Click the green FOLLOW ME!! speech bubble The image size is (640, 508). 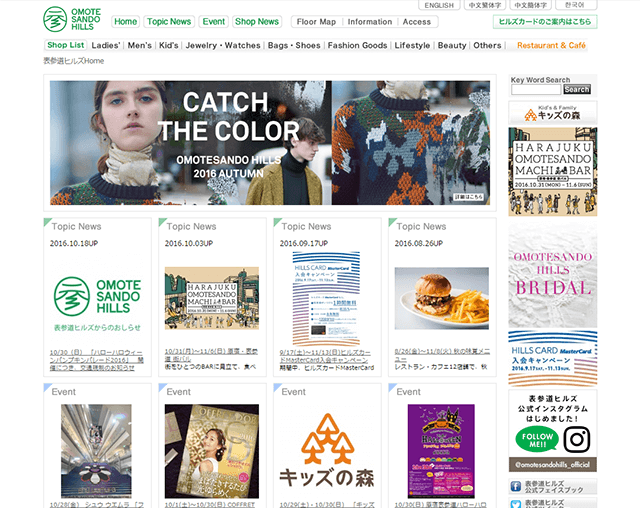point(537,440)
